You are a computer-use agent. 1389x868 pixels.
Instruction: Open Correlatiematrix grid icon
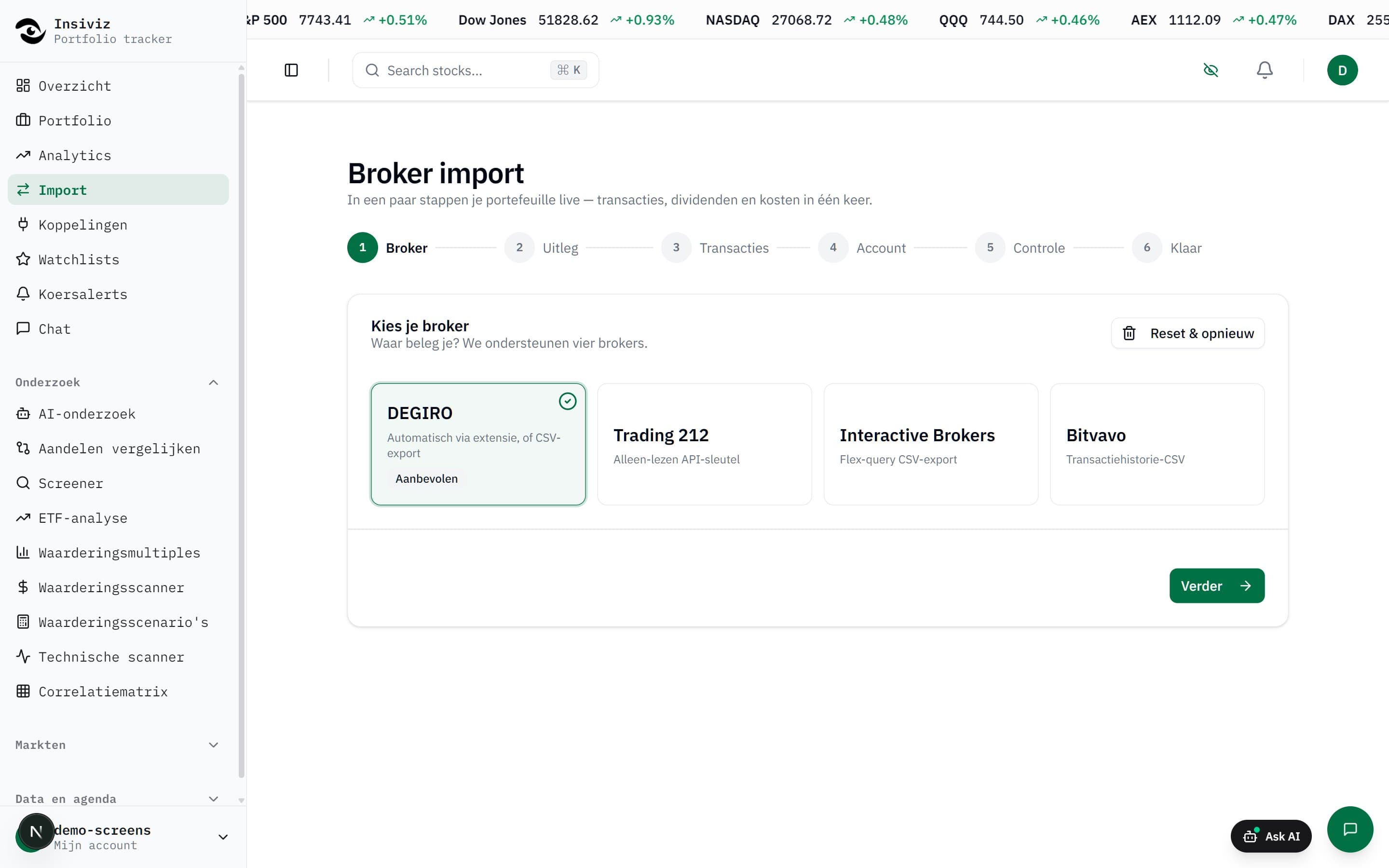click(23, 691)
